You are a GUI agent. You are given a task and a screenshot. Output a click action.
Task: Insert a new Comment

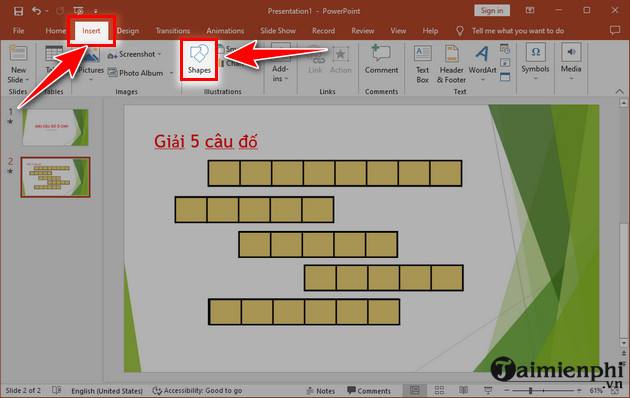381,59
